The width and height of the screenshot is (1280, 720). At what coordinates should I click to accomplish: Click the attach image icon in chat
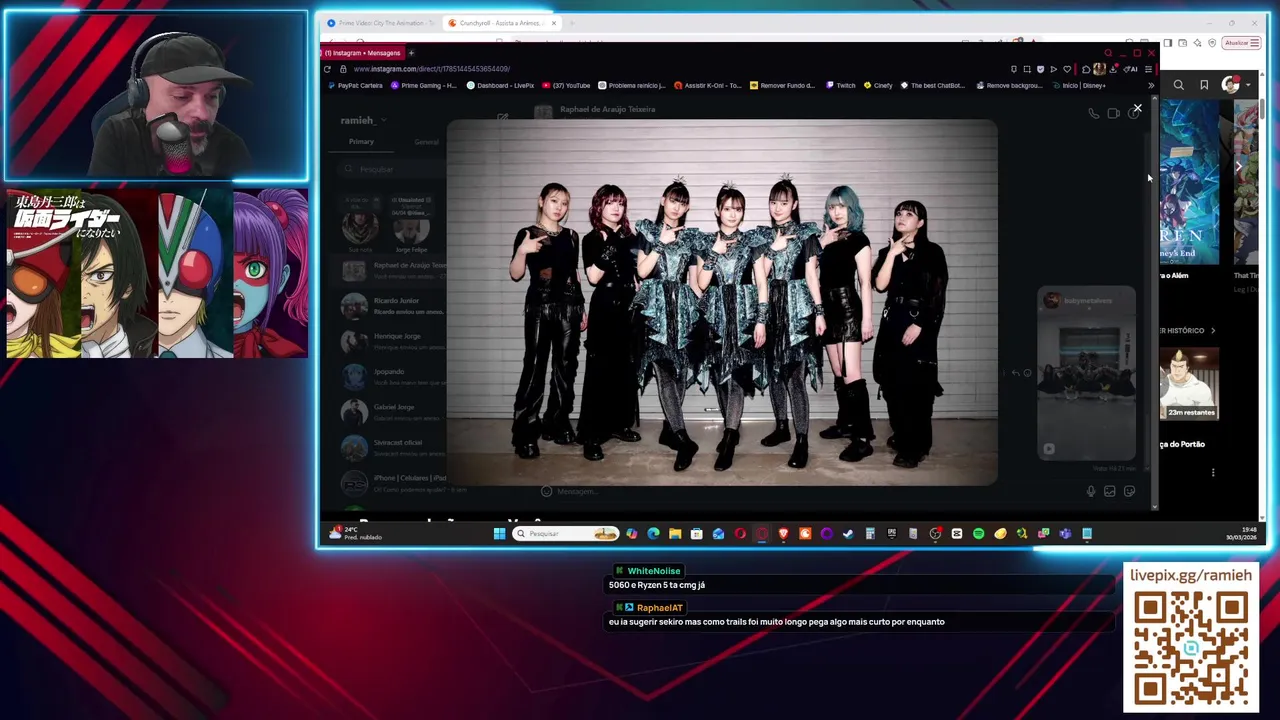(1110, 491)
